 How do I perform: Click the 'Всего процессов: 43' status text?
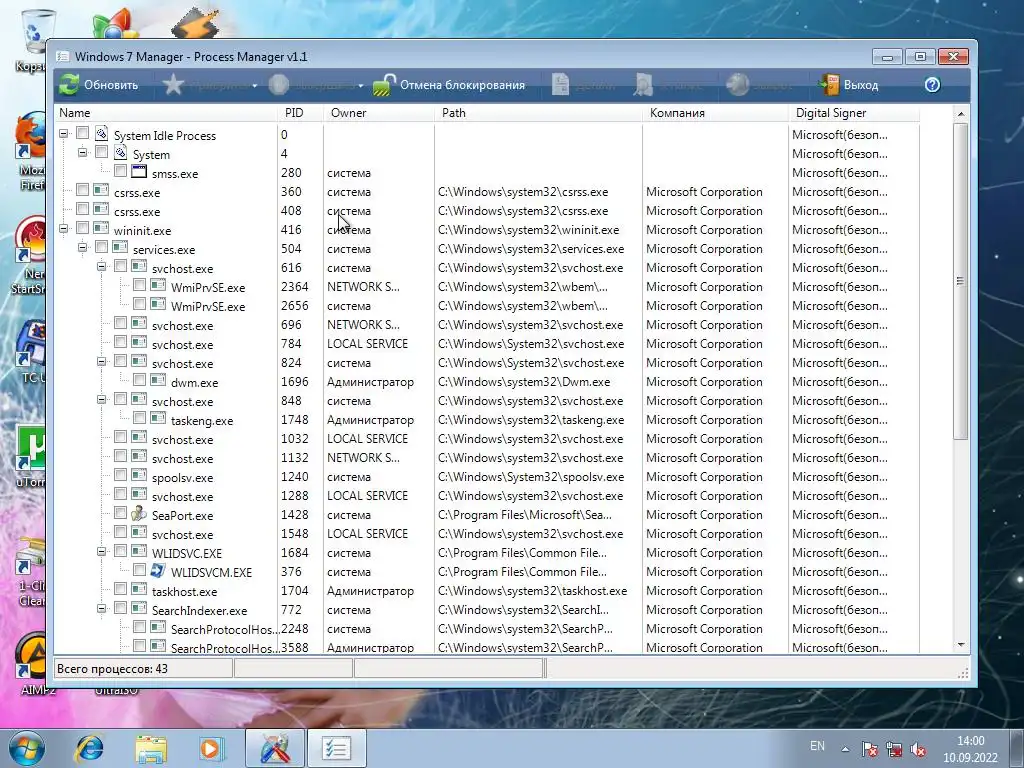[x=112, y=669]
